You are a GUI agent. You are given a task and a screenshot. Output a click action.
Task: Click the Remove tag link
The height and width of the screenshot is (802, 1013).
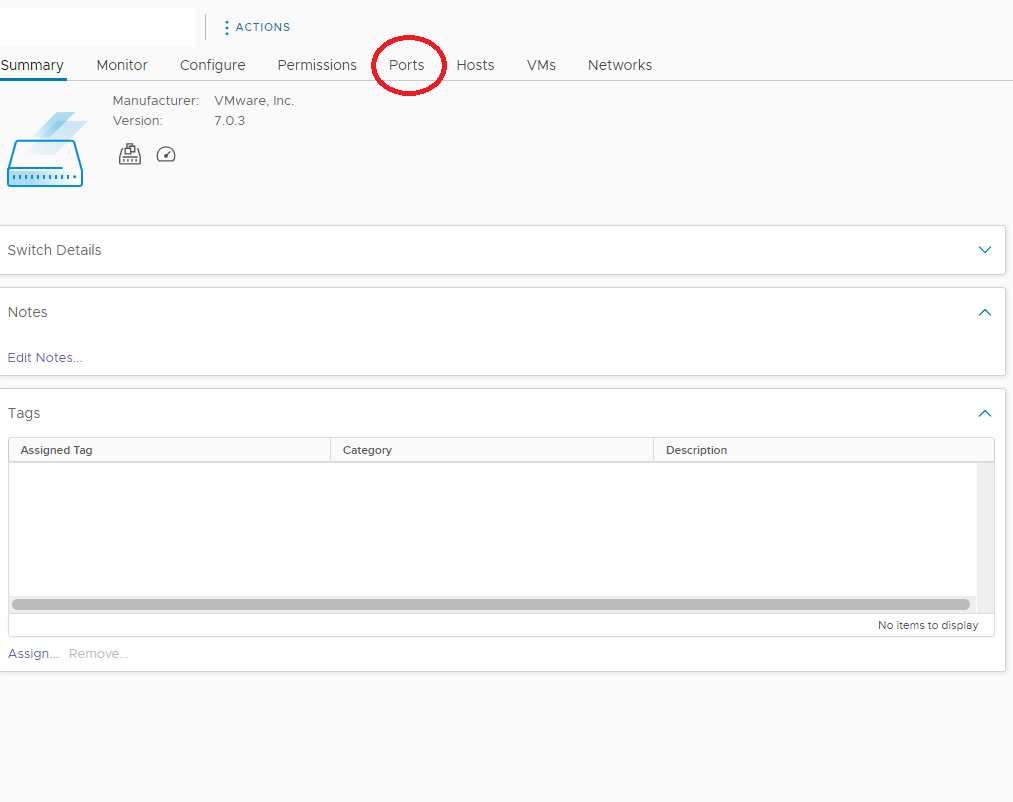click(98, 653)
